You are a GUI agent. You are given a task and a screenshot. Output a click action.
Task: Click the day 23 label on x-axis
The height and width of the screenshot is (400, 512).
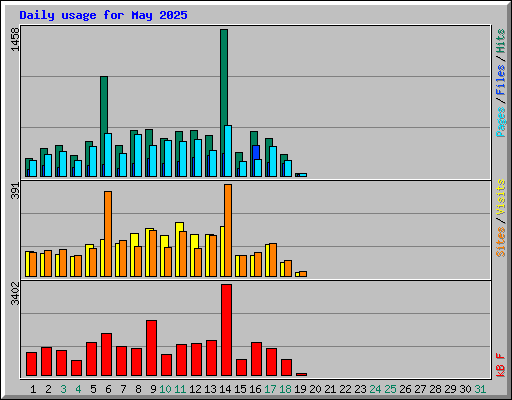(360, 389)
